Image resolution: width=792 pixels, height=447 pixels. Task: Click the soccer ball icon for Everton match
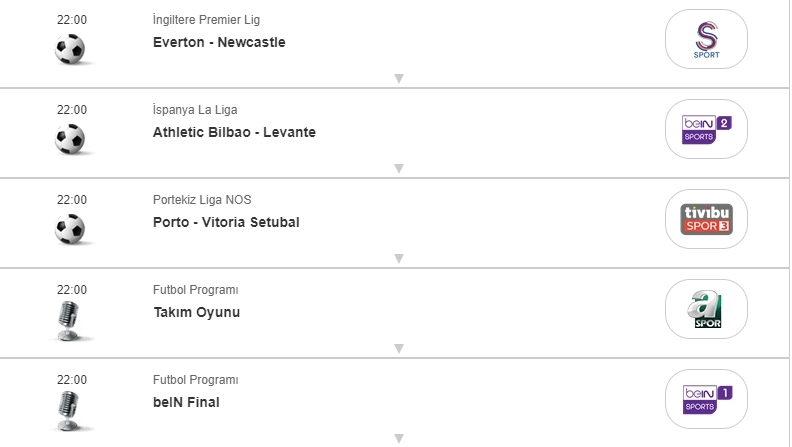pyautogui.click(x=70, y=49)
